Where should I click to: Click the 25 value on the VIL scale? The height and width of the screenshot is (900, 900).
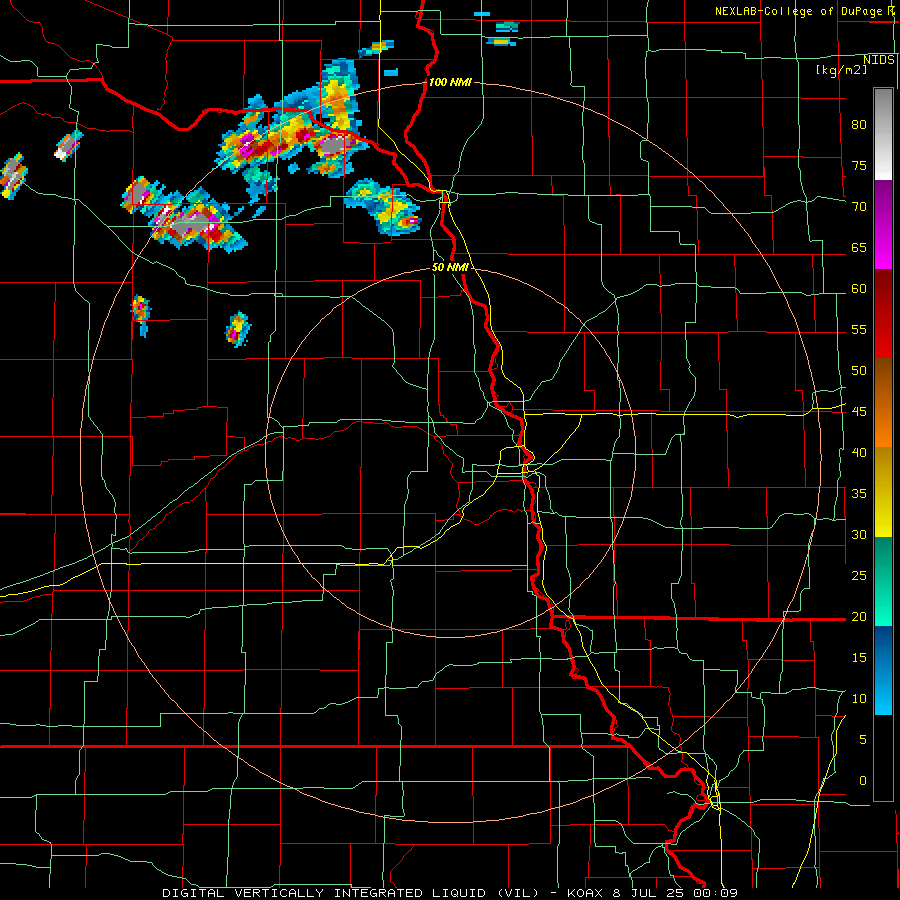point(859,575)
